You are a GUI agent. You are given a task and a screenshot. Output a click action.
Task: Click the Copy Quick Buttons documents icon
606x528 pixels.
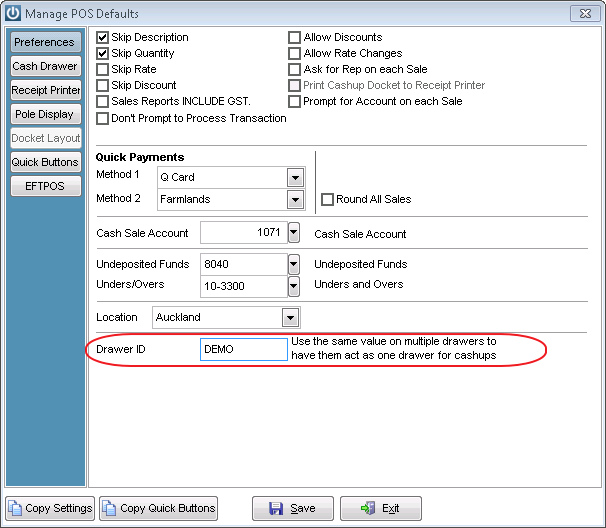[109, 508]
